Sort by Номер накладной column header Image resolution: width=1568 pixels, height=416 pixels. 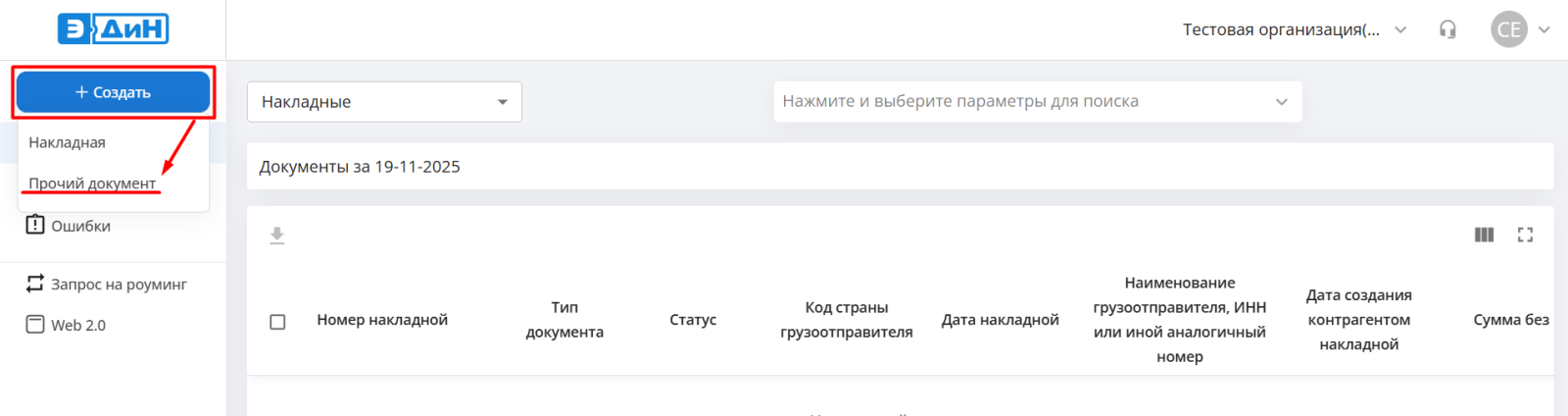pos(382,320)
